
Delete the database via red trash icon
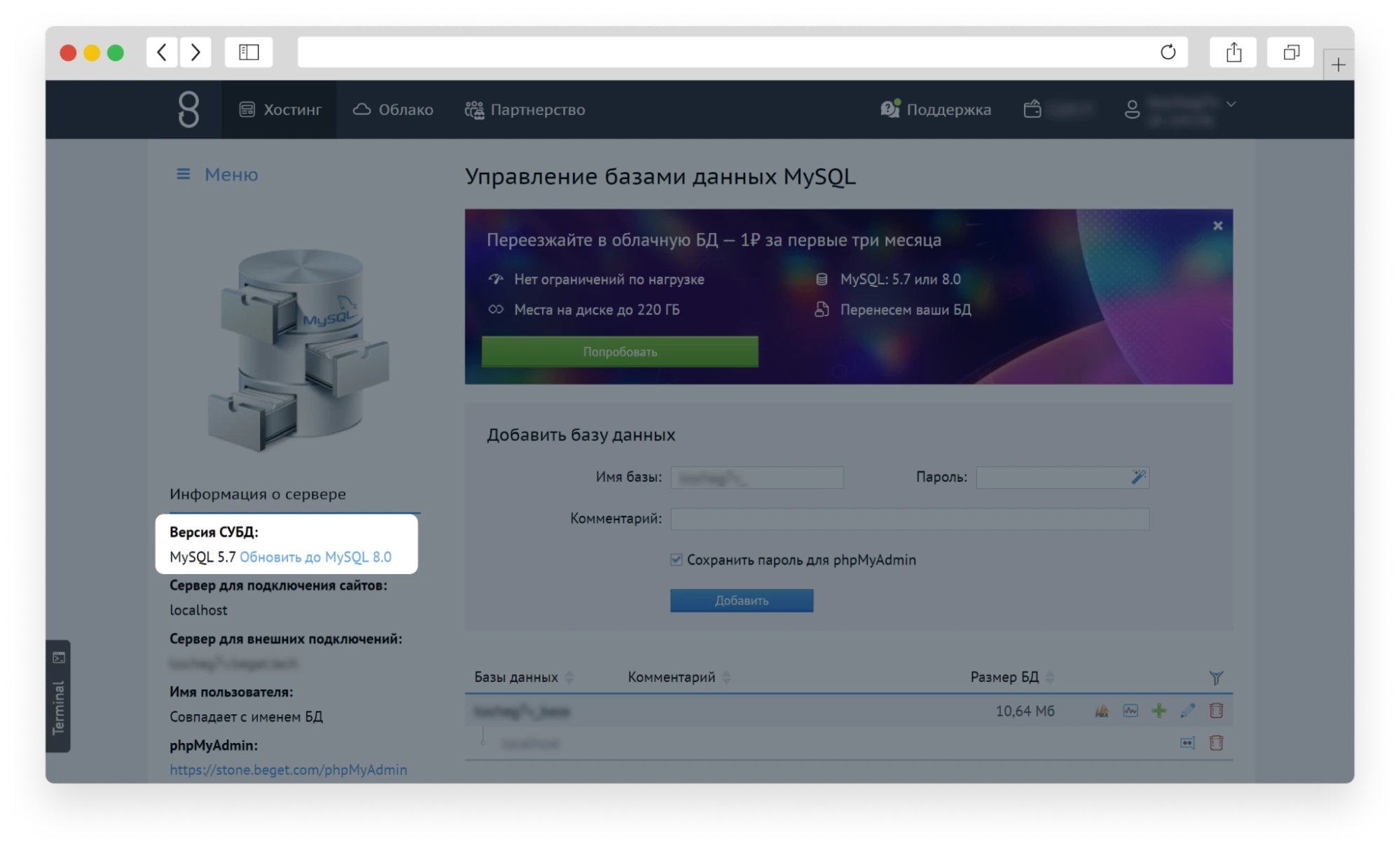coord(1217,711)
